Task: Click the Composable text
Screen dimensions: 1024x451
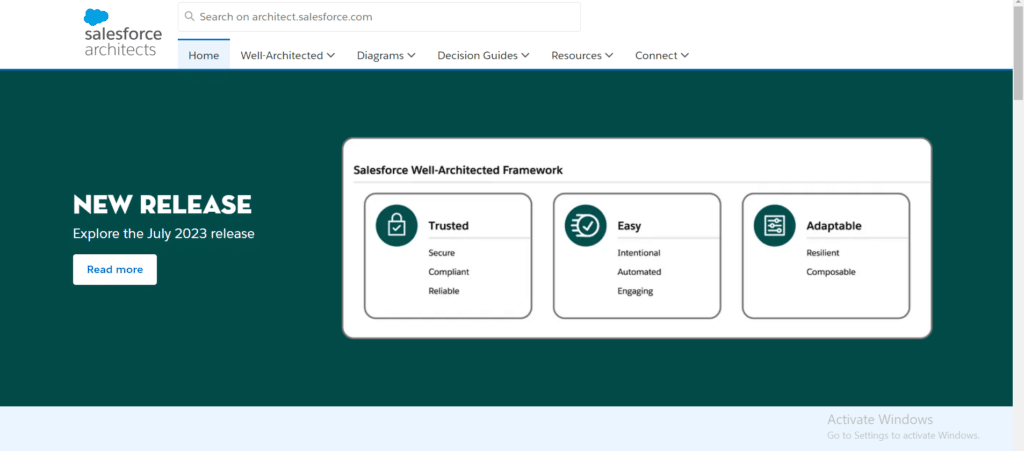Action: 831,272
